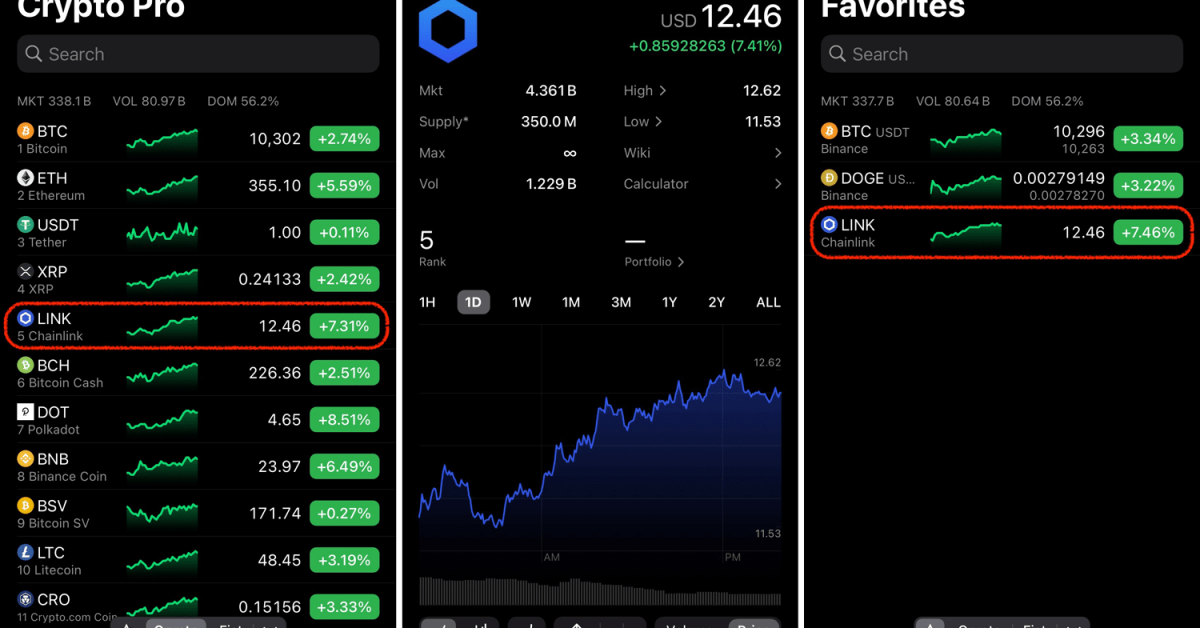The image size is (1200, 628).
Task: Open the Calculator row chevron
Action: tap(777, 184)
